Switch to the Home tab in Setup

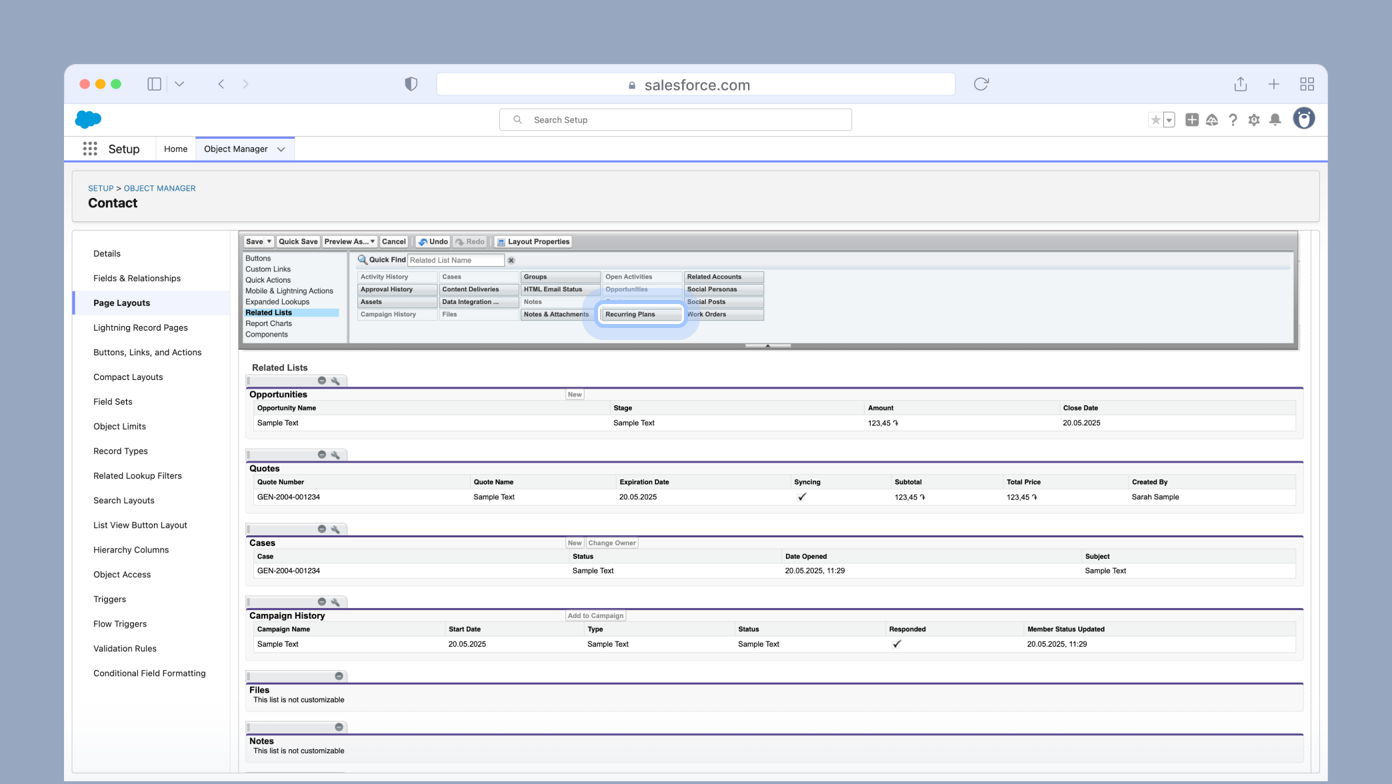175,148
